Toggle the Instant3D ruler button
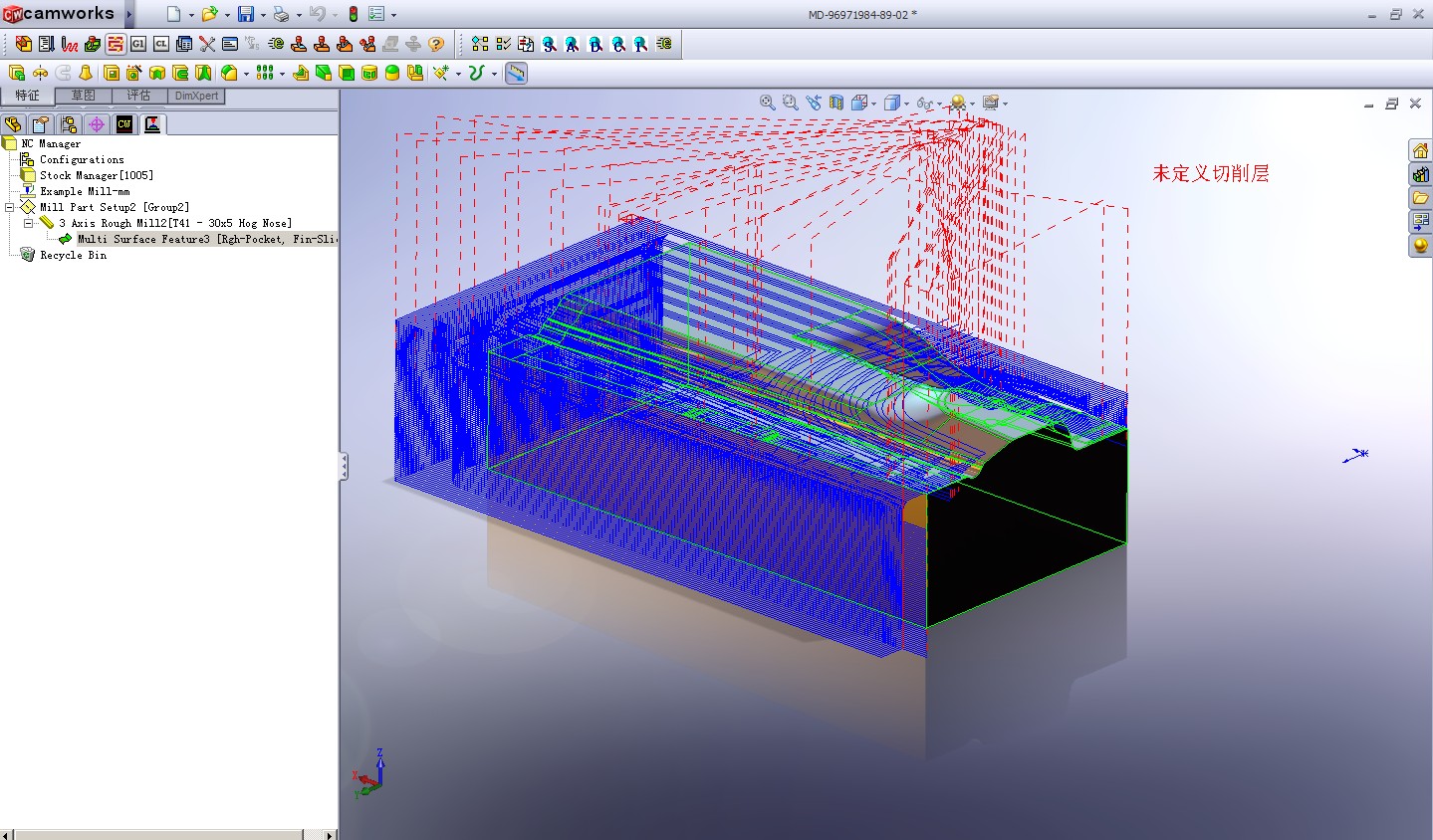Image resolution: width=1433 pixels, height=840 pixels. [x=516, y=73]
